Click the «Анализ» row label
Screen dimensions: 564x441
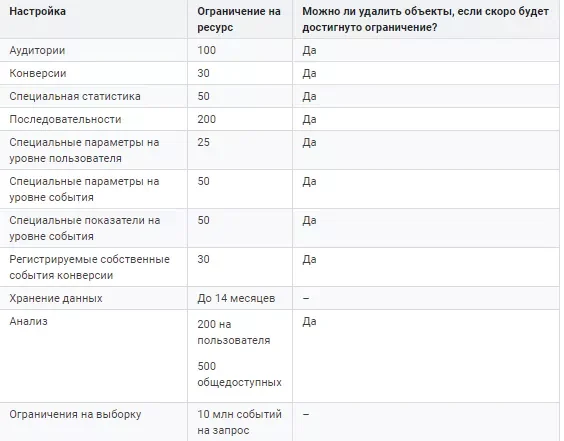click(x=28, y=321)
